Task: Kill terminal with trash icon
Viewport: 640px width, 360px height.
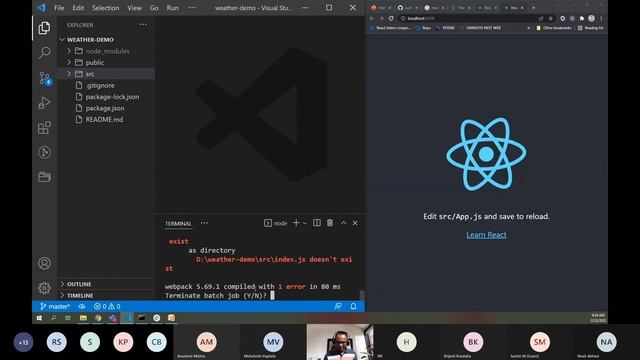Action: coord(330,223)
